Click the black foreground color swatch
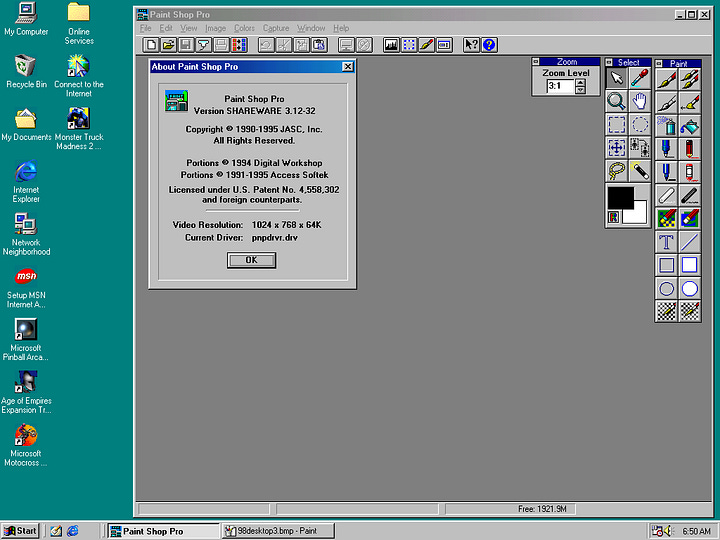Image resolution: width=720 pixels, height=540 pixels. tap(619, 197)
